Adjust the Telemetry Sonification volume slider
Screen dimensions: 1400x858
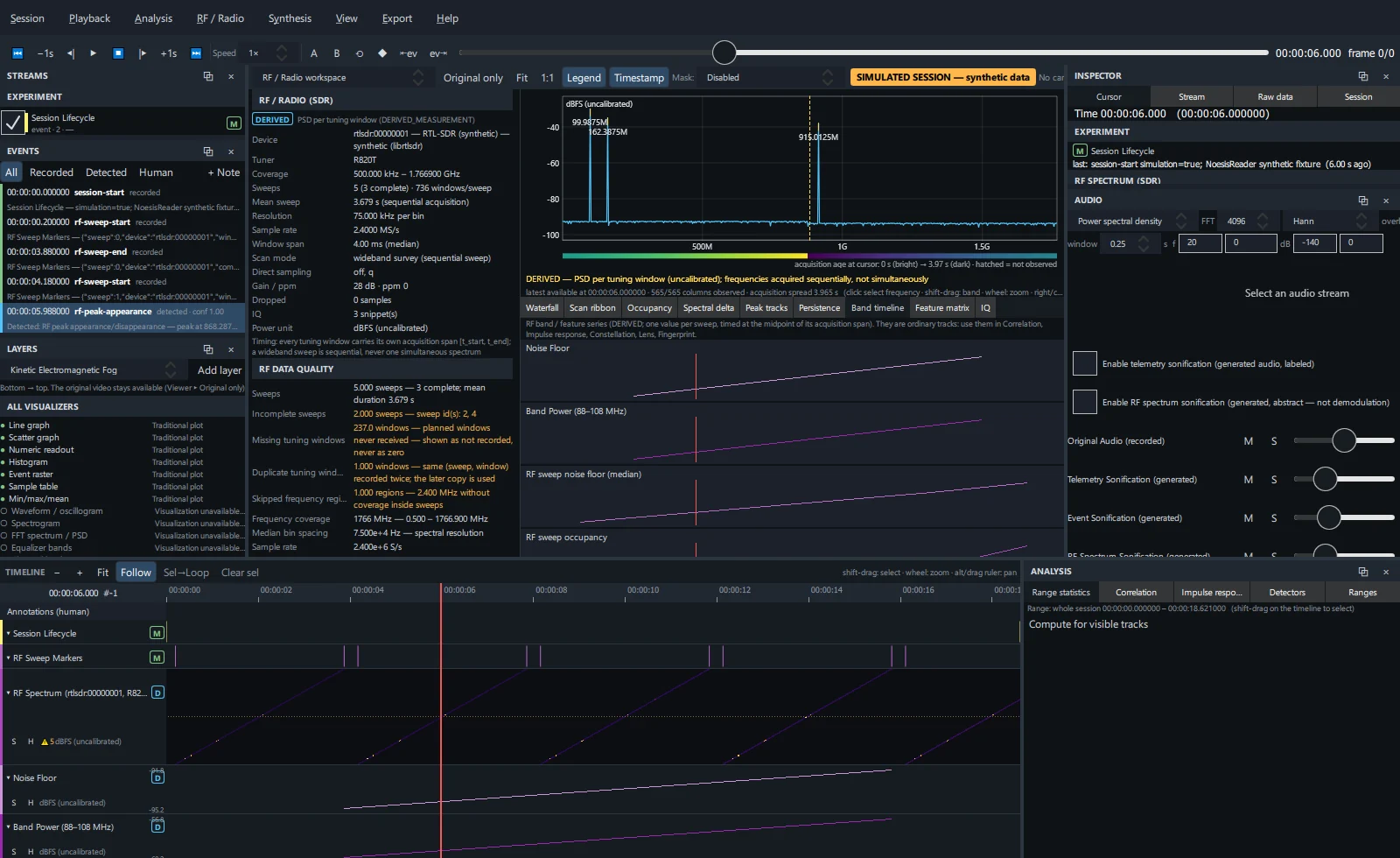pyautogui.click(x=1344, y=479)
